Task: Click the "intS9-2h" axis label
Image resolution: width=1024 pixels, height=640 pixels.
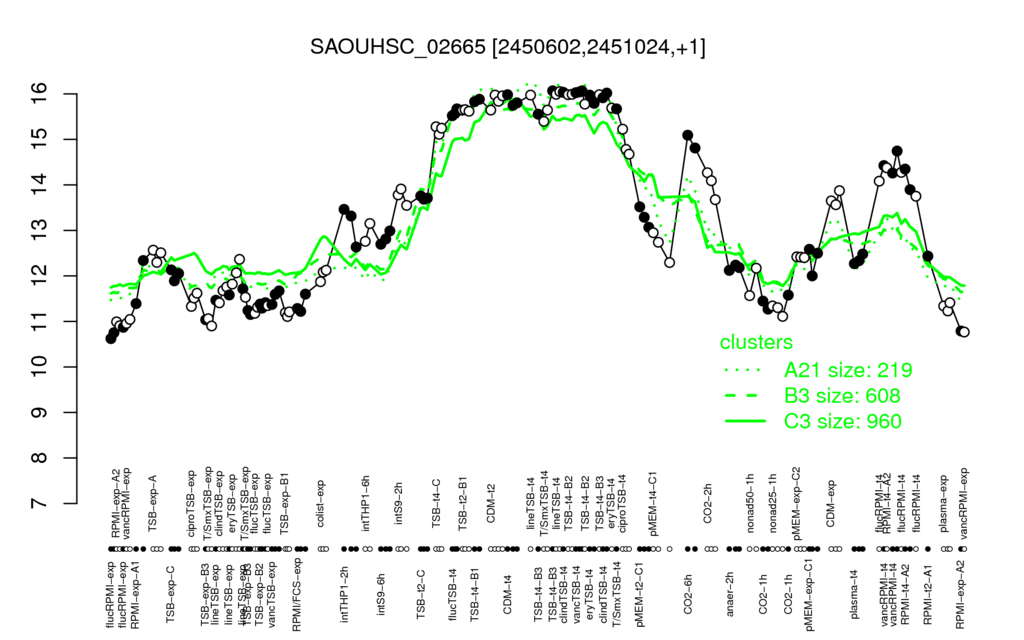Action: coord(398,504)
